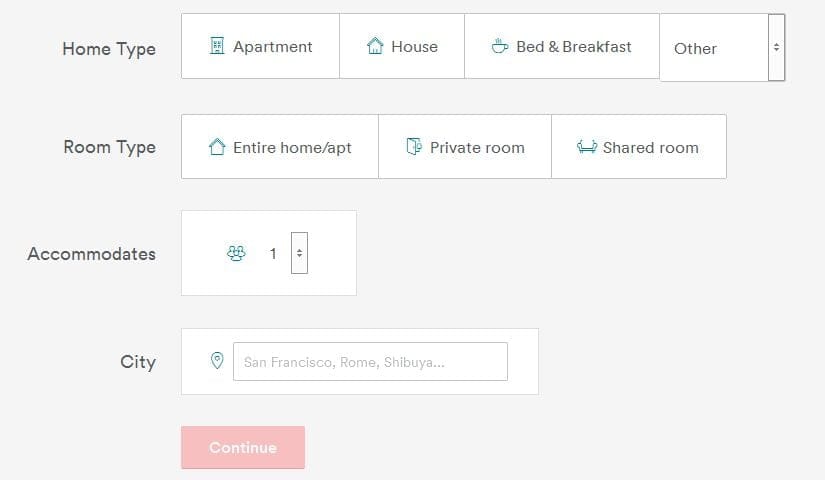Click the coffee cup Bed & Breakfast icon
The height and width of the screenshot is (480, 825).
(499, 46)
